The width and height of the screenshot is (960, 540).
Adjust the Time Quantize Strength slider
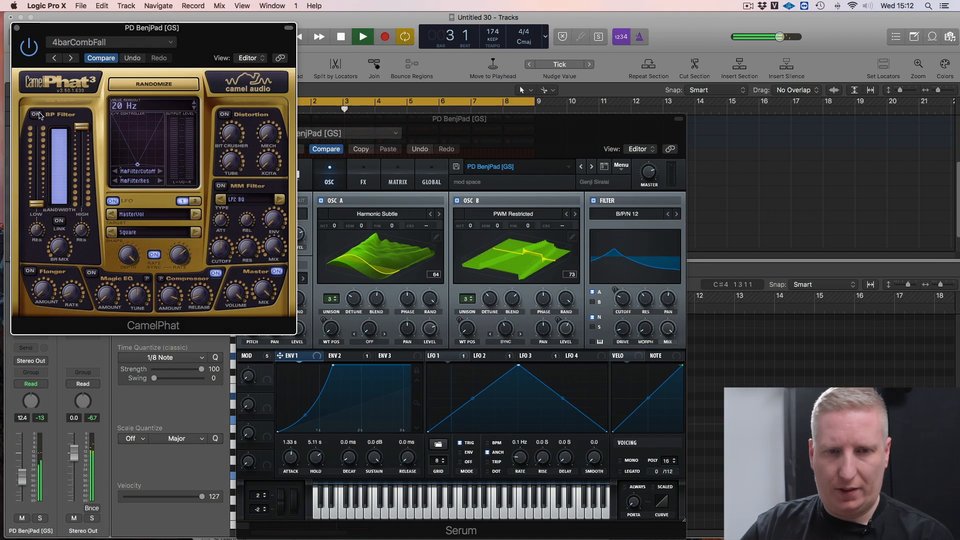pyautogui.click(x=177, y=369)
